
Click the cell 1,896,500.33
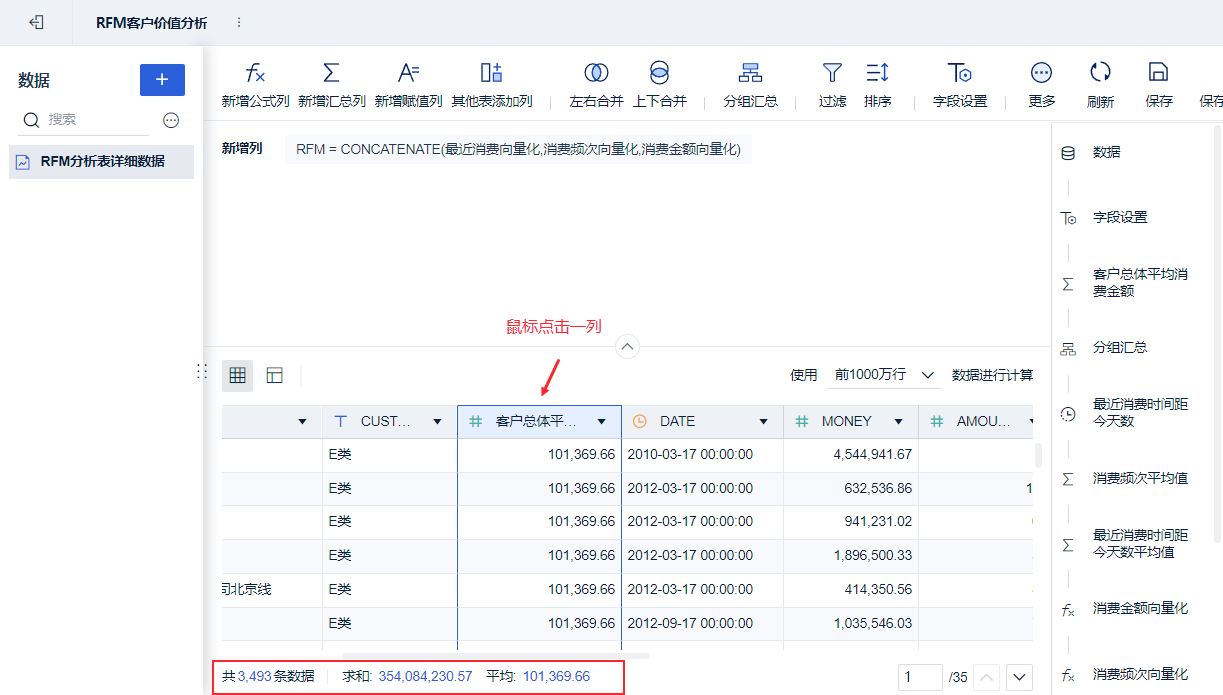(852, 555)
